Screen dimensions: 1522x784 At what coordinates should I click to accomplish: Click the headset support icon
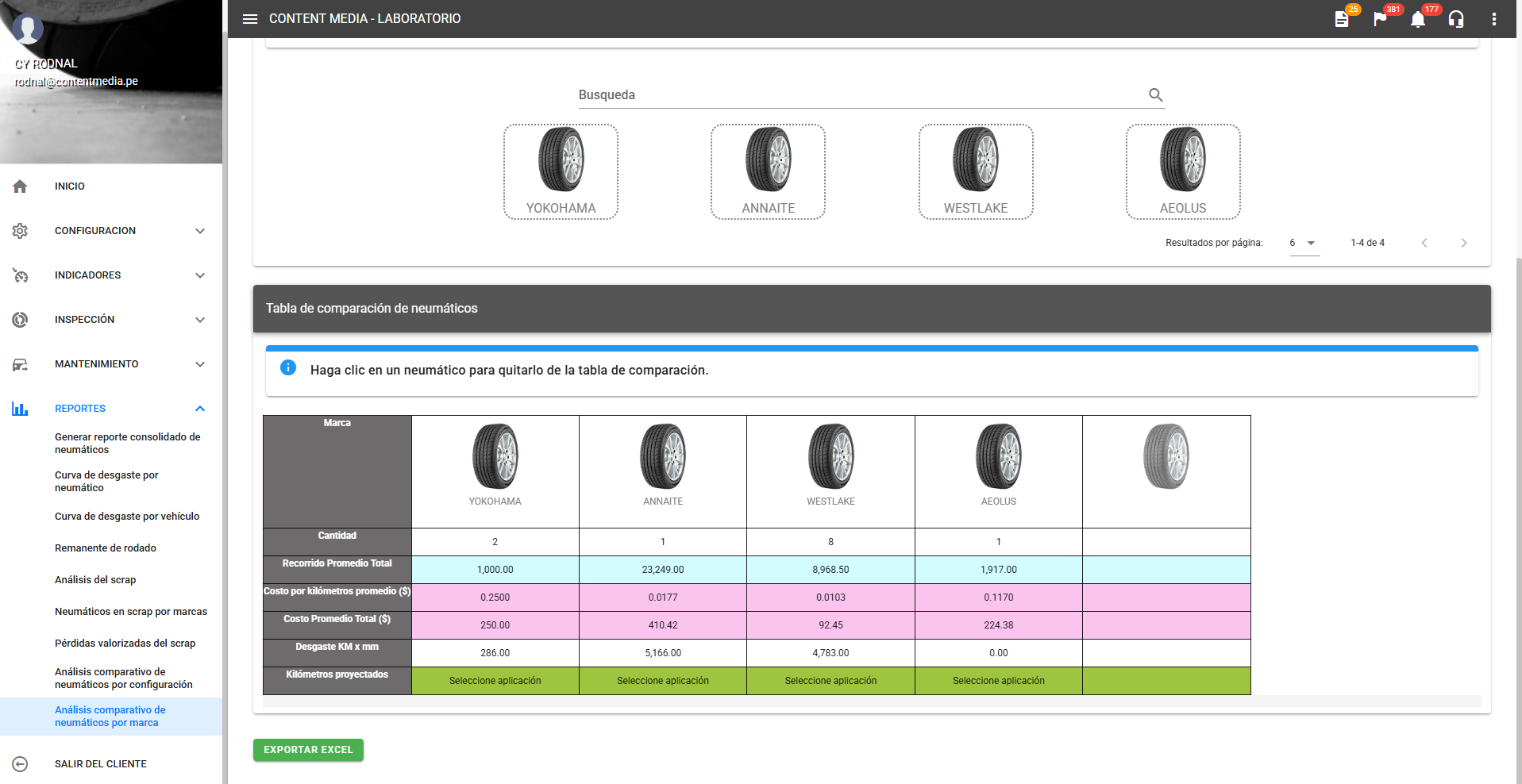(1456, 19)
